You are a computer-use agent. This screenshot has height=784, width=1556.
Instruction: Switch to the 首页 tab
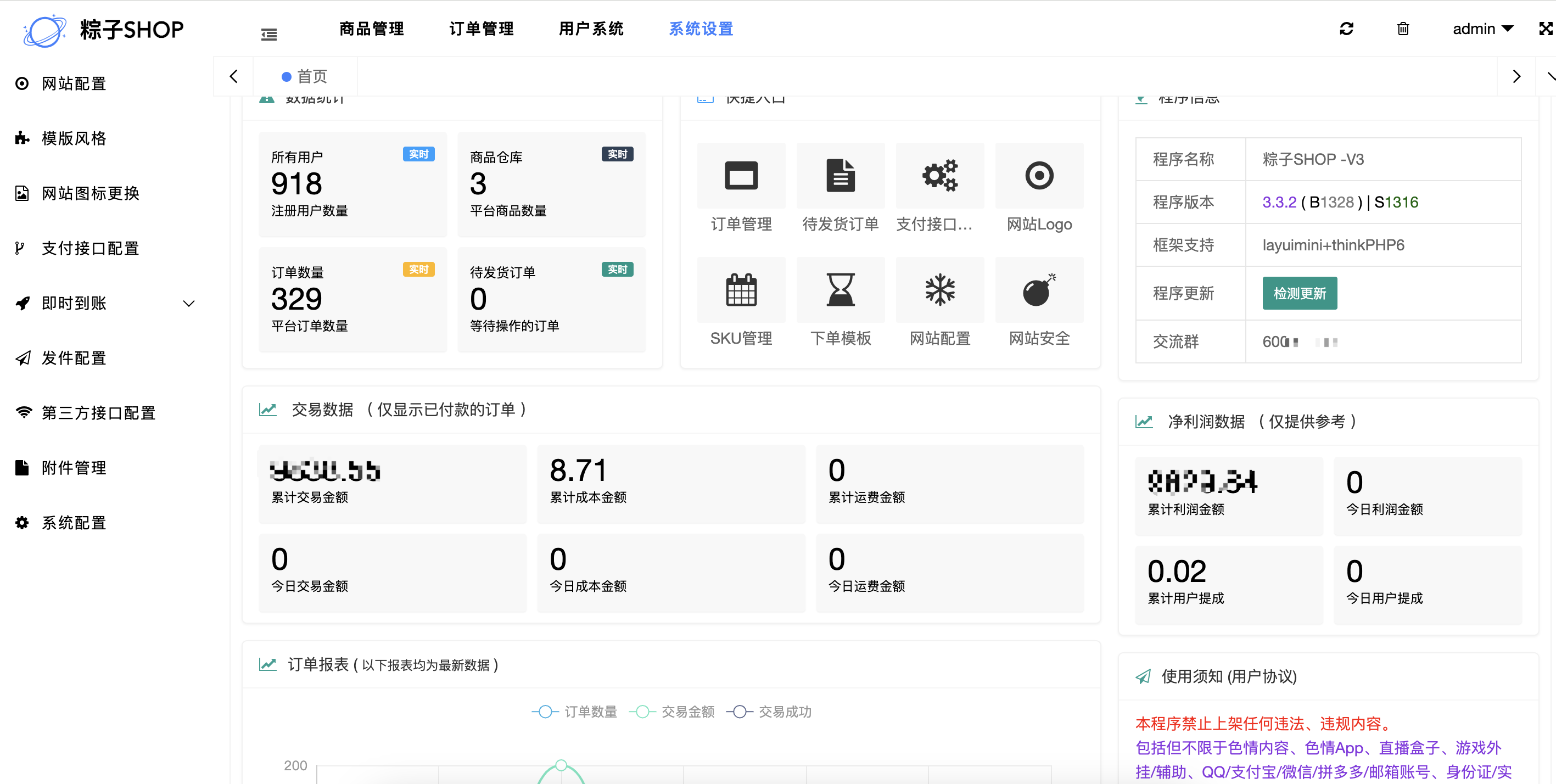tap(304, 77)
